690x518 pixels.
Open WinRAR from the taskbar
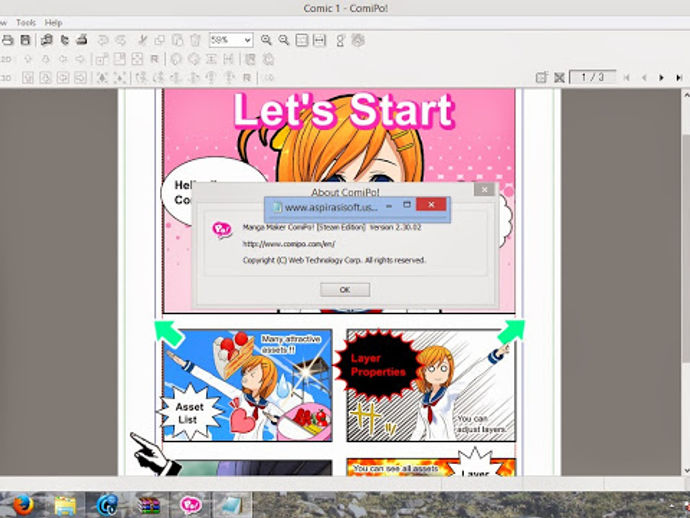[149, 505]
